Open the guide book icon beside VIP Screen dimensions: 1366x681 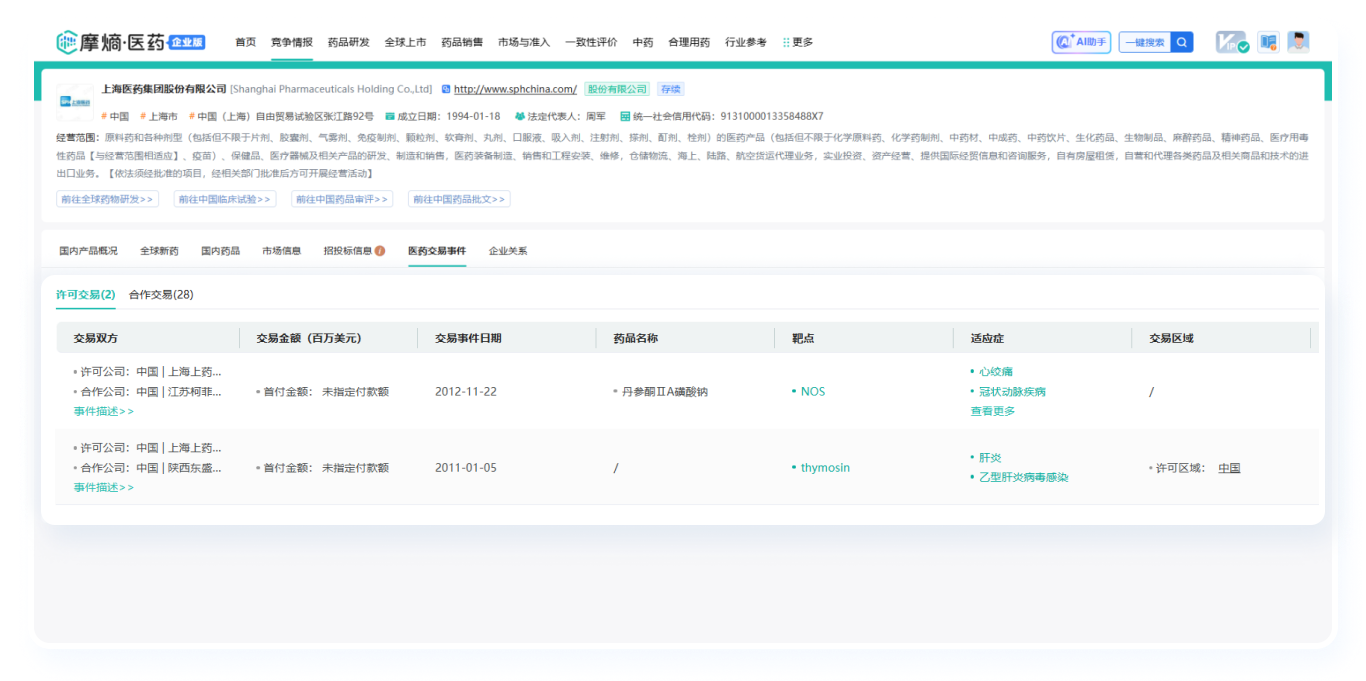(x=1268, y=42)
